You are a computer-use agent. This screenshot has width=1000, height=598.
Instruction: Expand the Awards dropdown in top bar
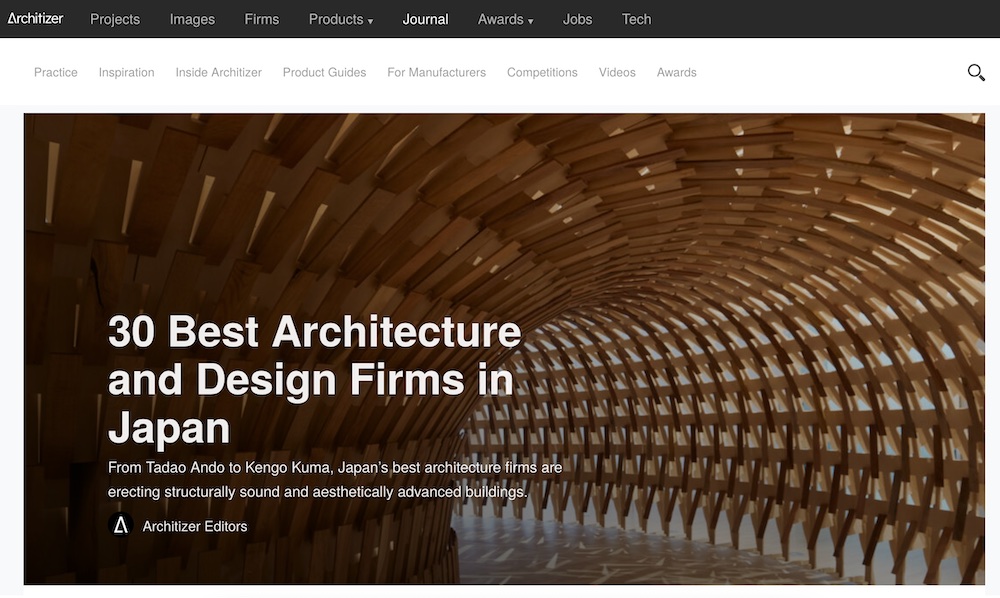pyautogui.click(x=505, y=19)
